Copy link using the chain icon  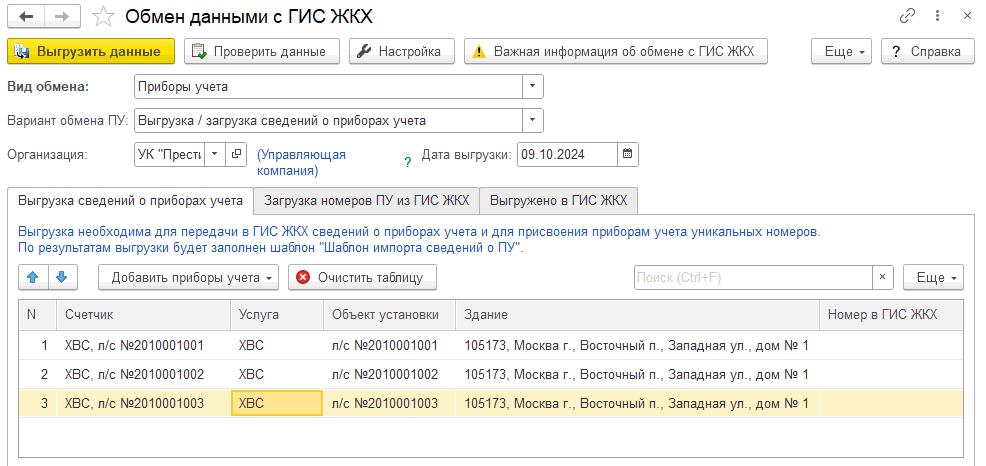coord(907,16)
